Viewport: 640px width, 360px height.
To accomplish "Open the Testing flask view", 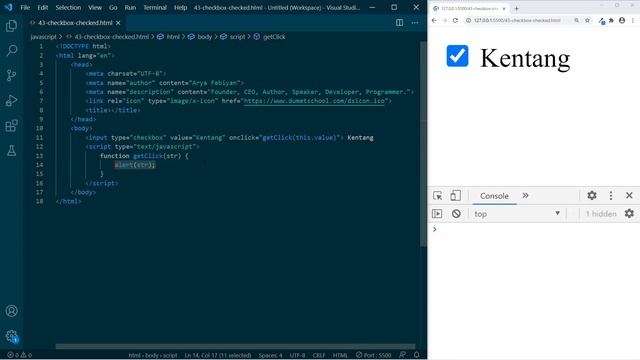I will click(x=11, y=151).
